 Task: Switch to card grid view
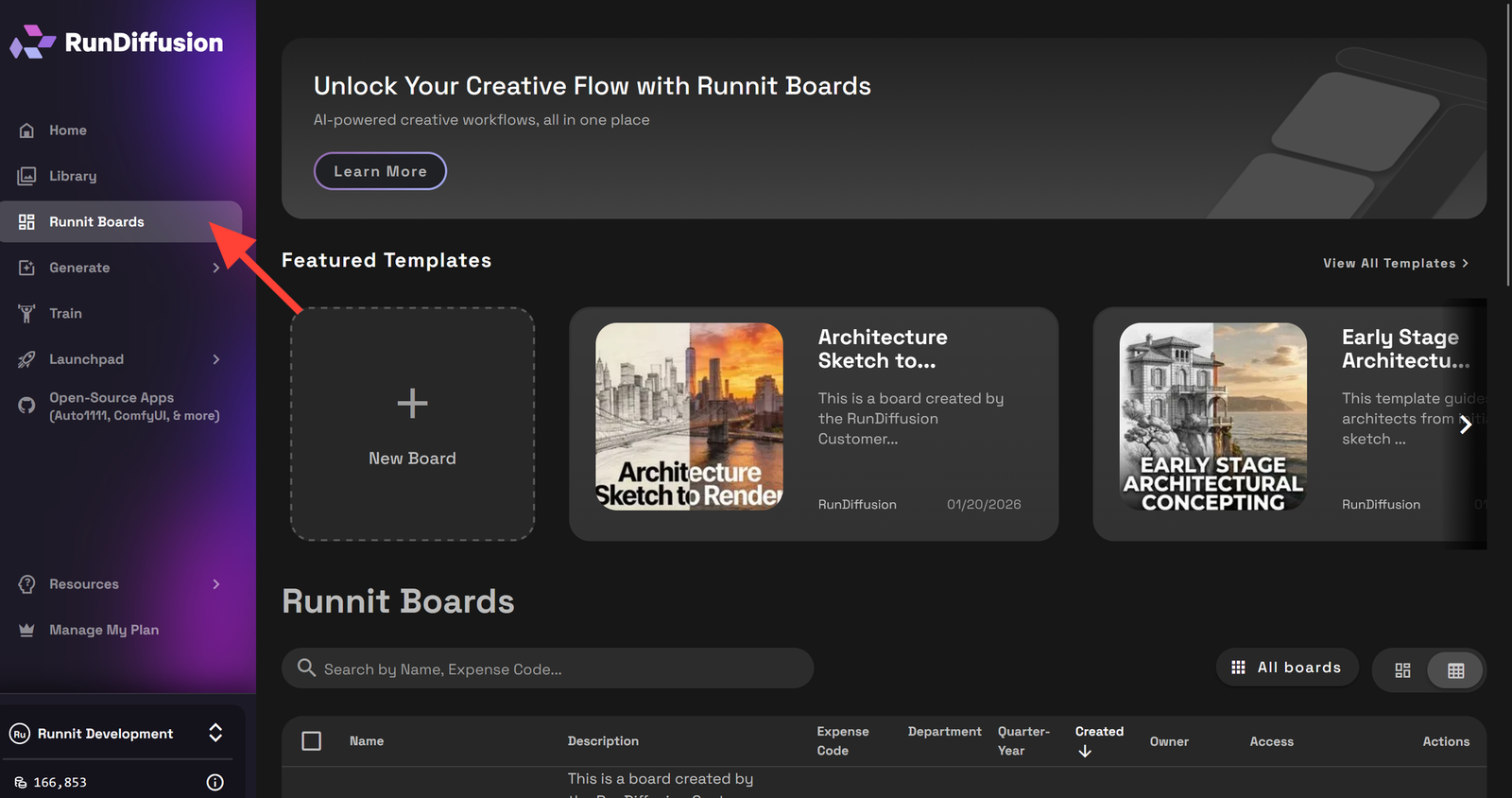click(x=1402, y=670)
